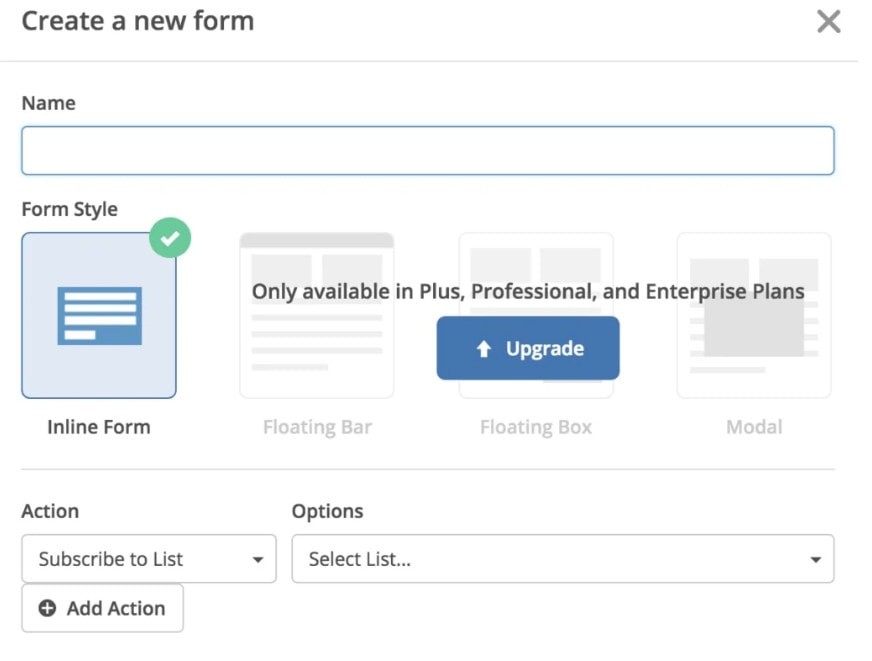872x661 pixels.
Task: Click the Floating Bar text label
Action: pos(317,427)
